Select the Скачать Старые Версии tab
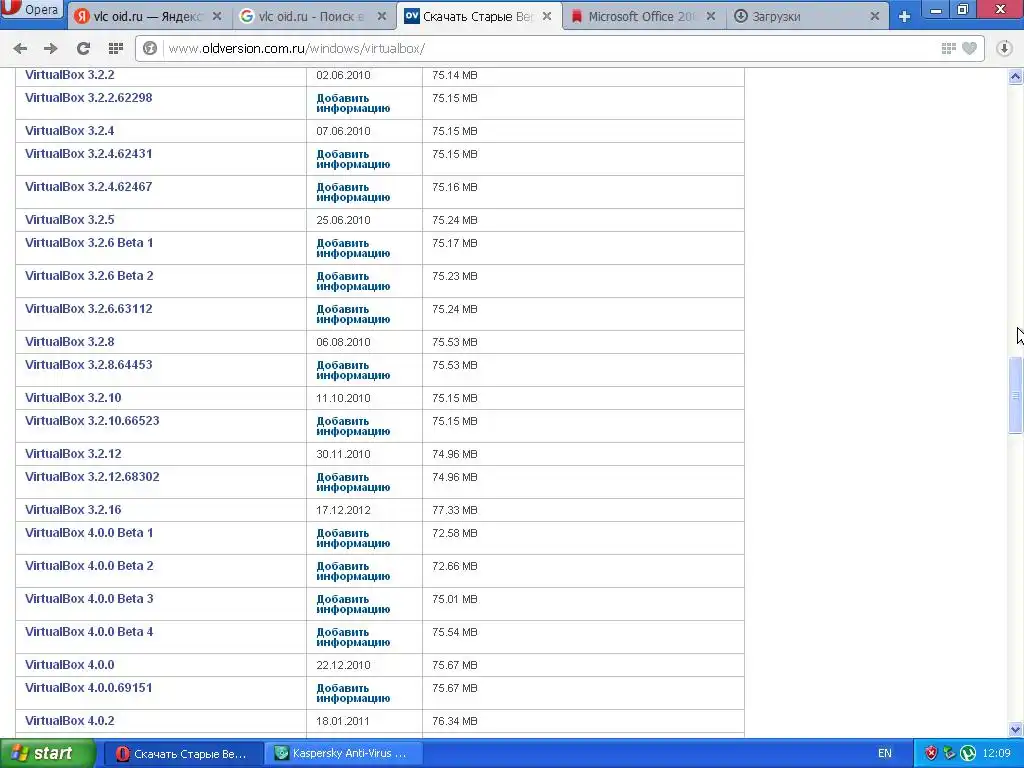 479,16
